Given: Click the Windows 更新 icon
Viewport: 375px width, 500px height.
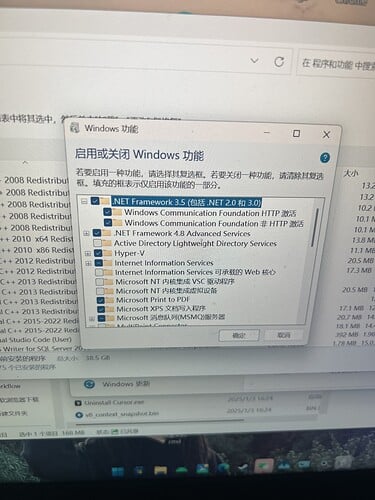Looking at the screenshot, I should (89, 384).
